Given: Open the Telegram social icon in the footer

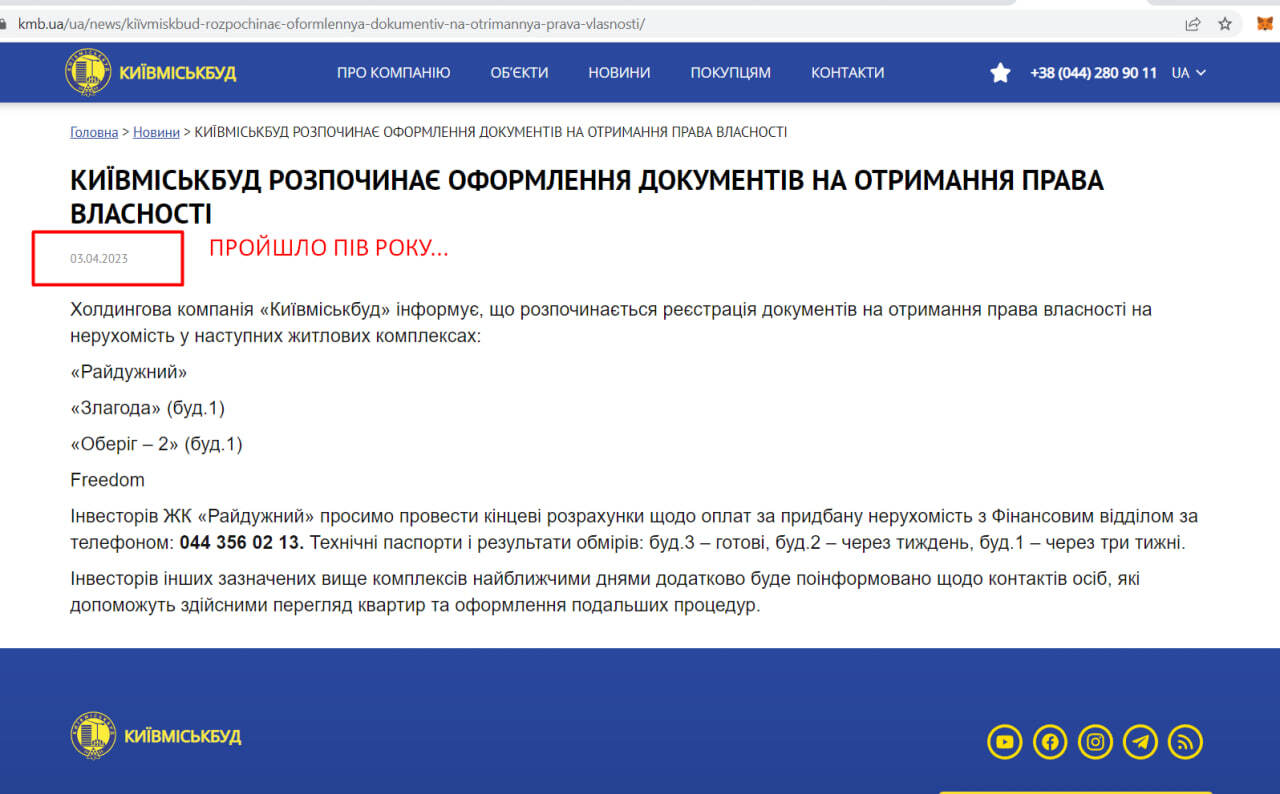Looking at the screenshot, I should click(1141, 742).
